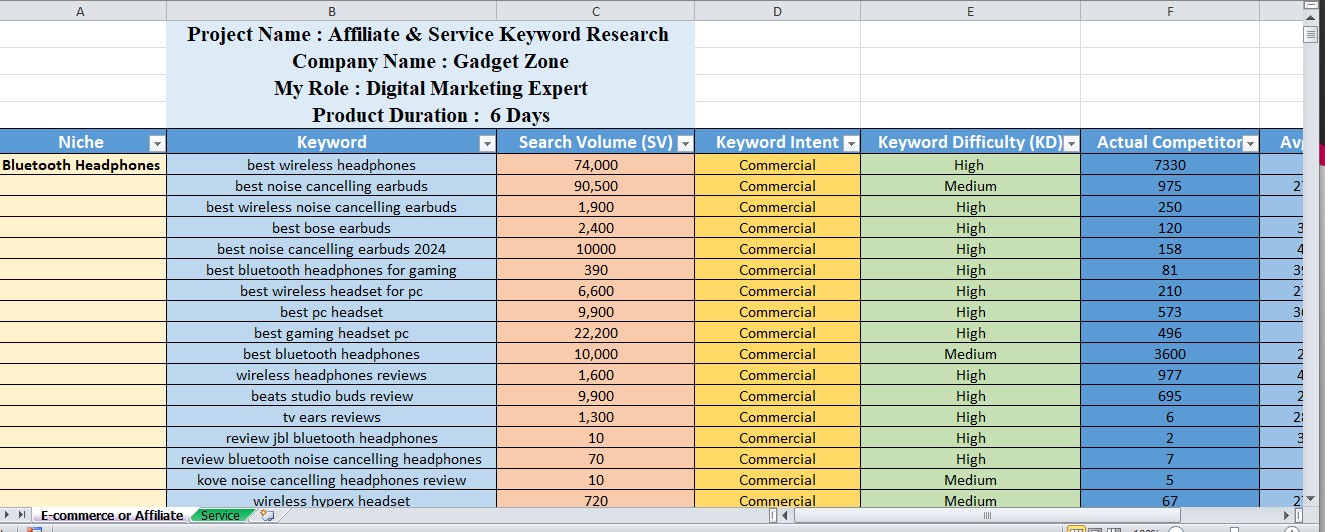Click the last-sheet tab navigation arrow
Screen dimensions: 1325x532
[x=23, y=516]
